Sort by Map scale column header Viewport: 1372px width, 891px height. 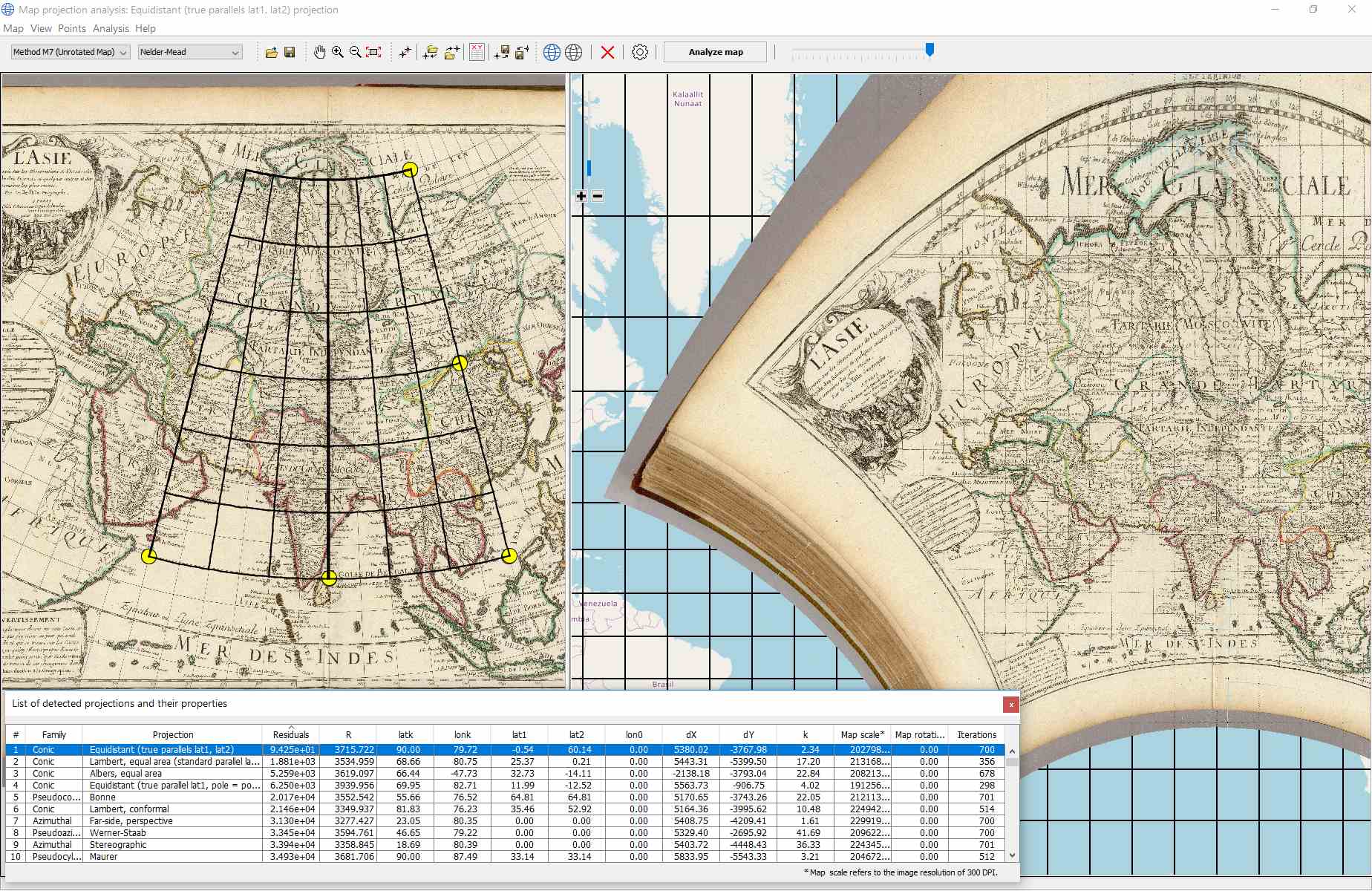point(863,734)
